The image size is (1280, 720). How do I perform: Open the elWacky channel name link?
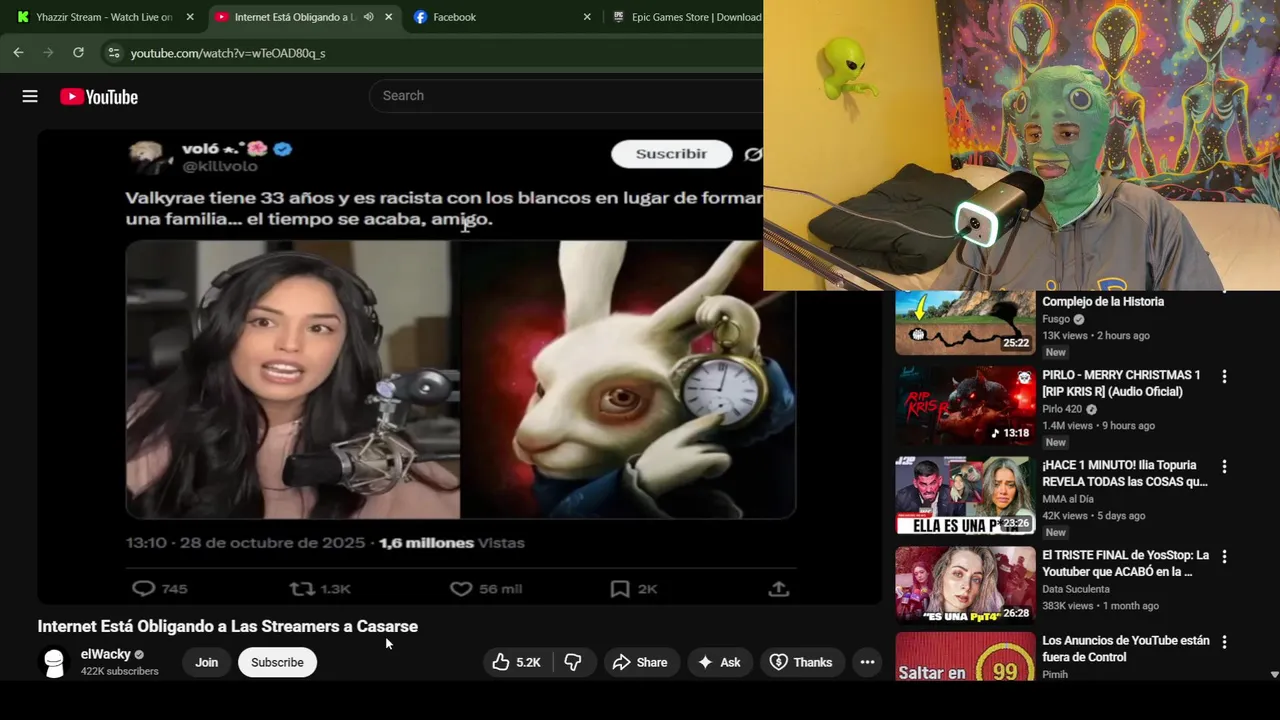point(106,655)
